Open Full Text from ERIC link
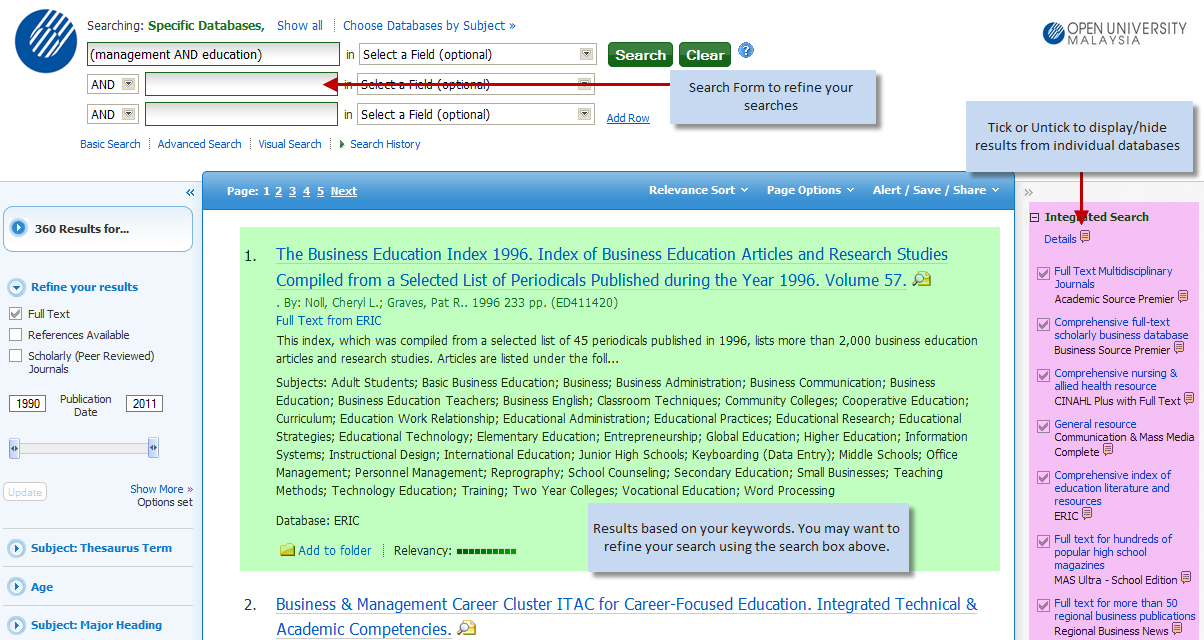Screen dimensions: 1204x640 click(329, 321)
